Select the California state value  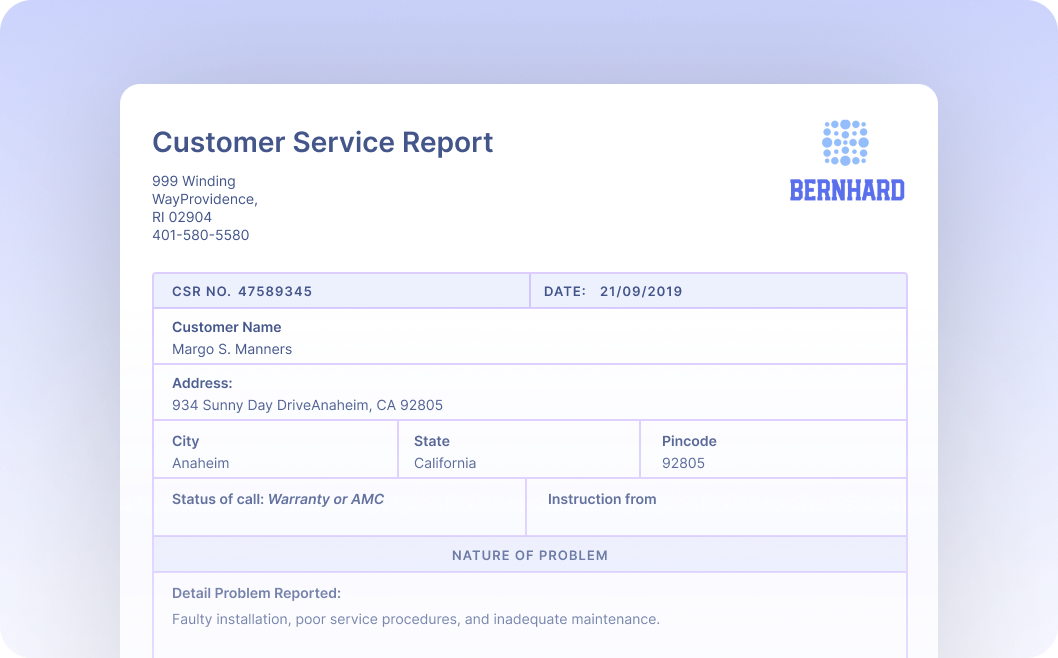click(445, 463)
